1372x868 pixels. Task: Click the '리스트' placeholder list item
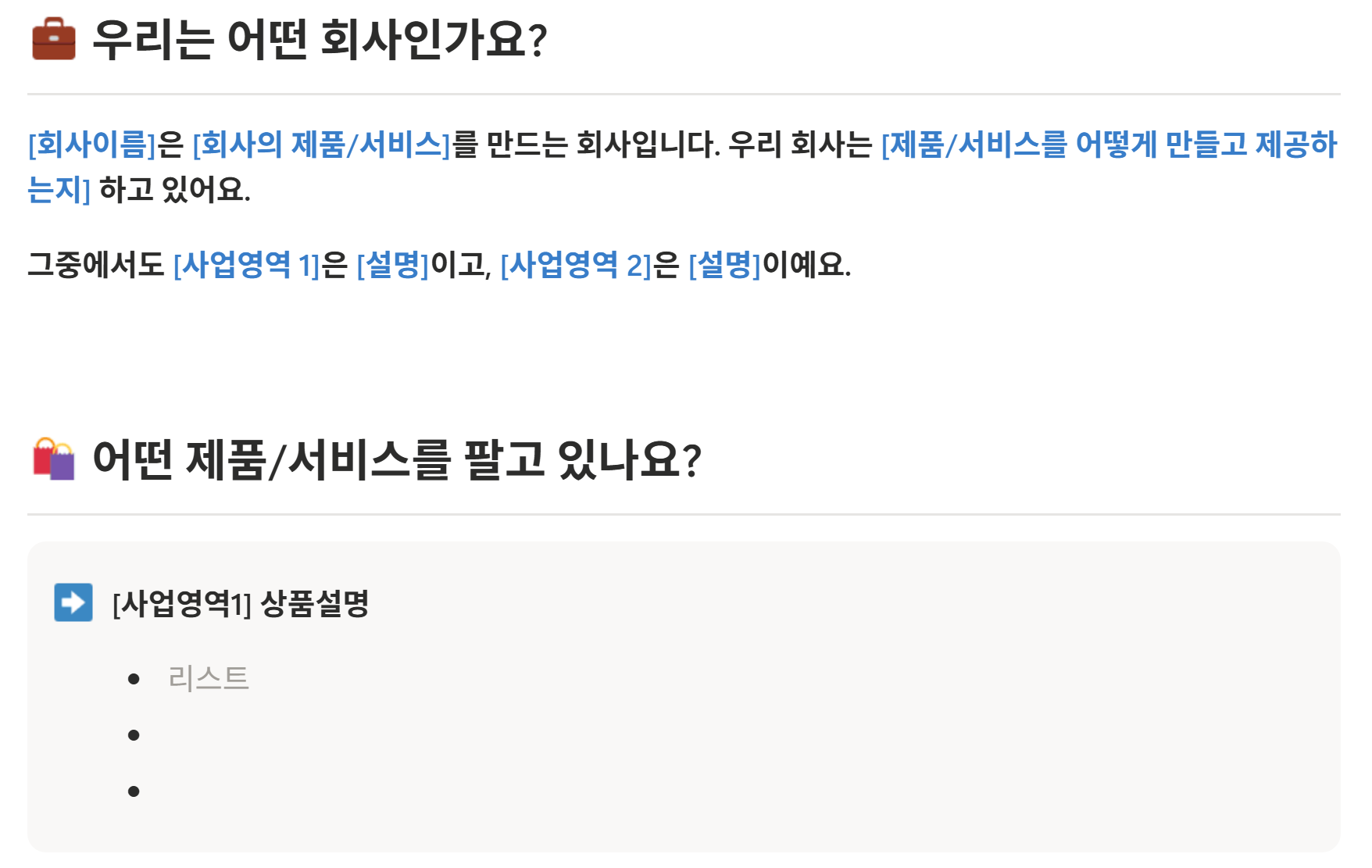[208, 678]
